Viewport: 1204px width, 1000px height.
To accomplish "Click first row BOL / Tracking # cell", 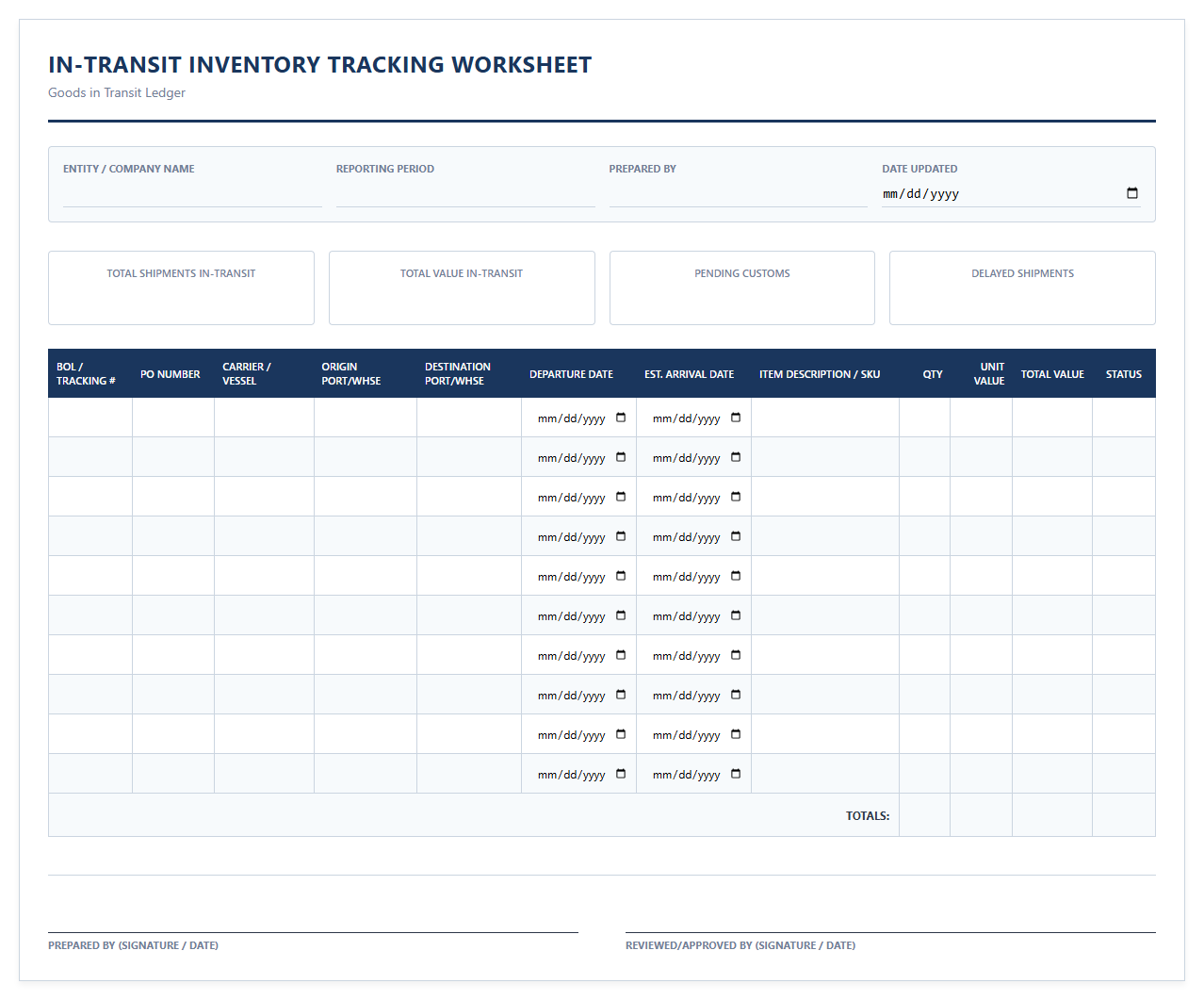I will point(90,418).
